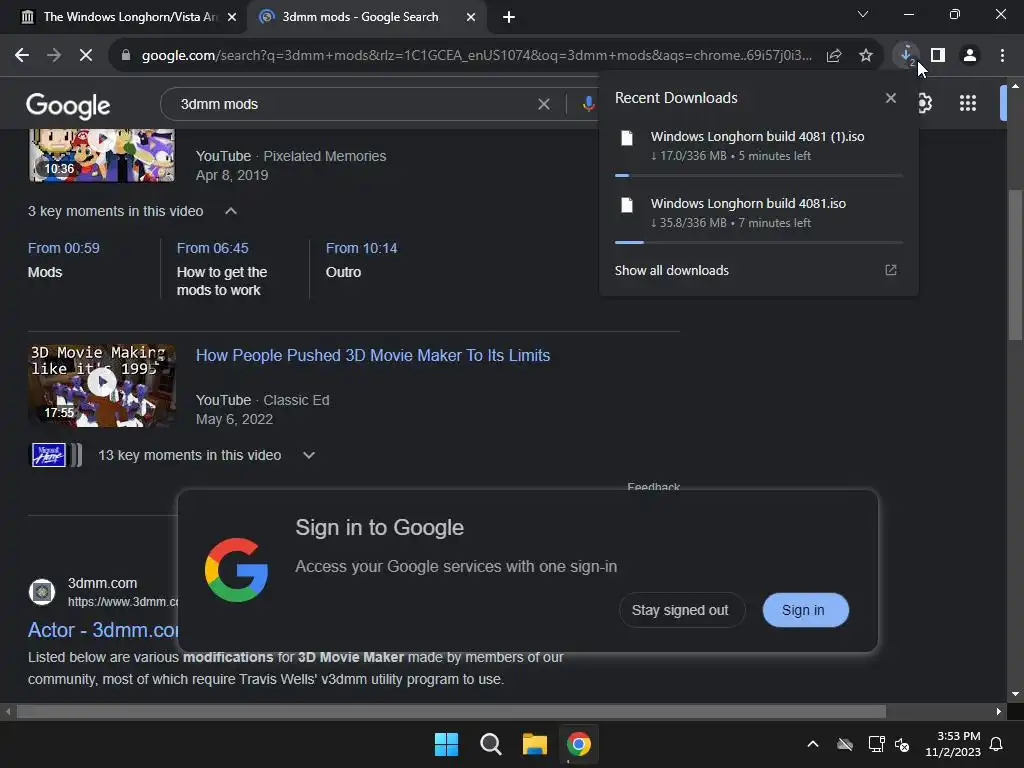Open Chrome side panel
Image resolution: width=1024 pixels, height=768 pixels.
click(938, 56)
